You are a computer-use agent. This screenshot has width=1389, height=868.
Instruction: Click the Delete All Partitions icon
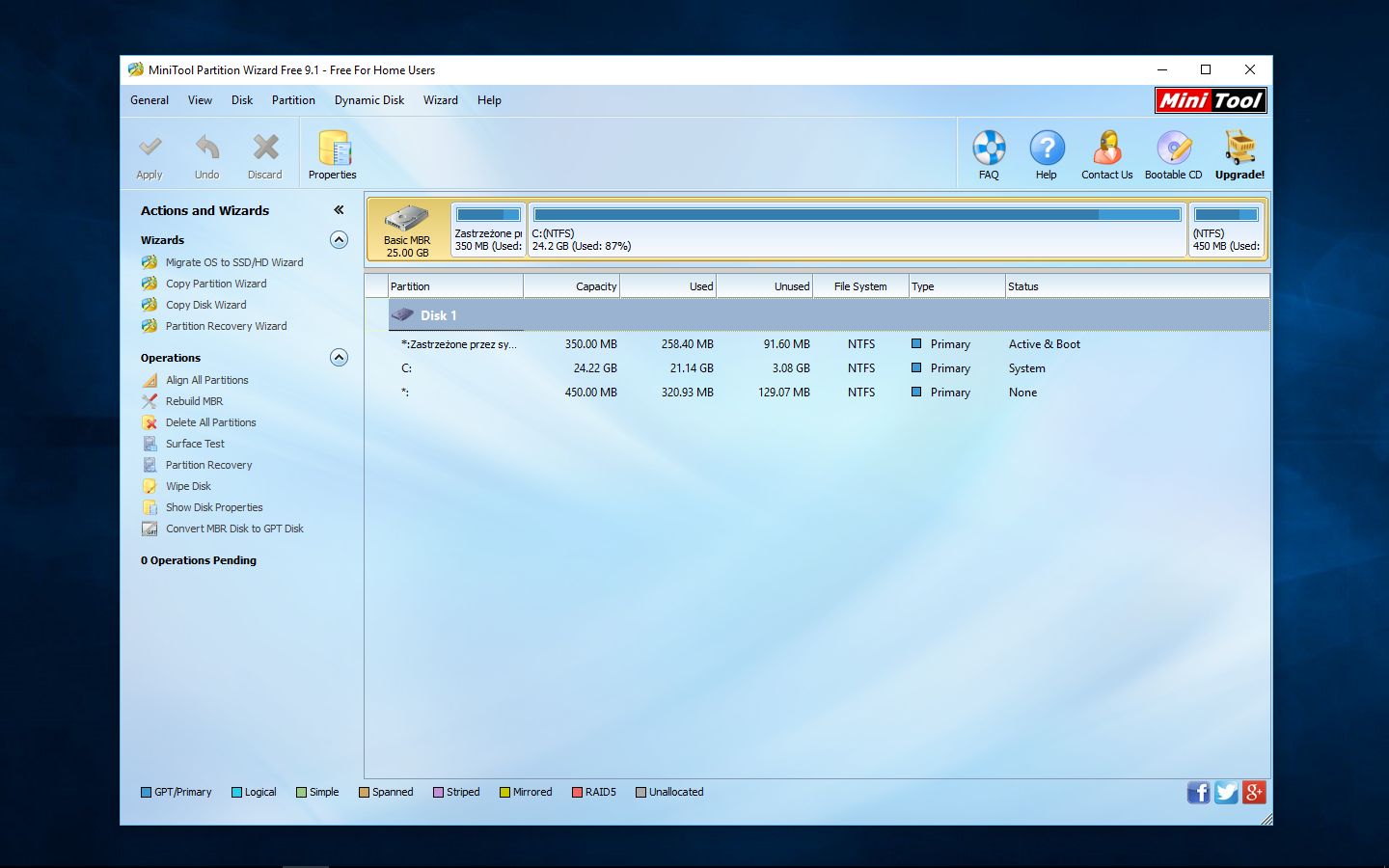pos(150,422)
